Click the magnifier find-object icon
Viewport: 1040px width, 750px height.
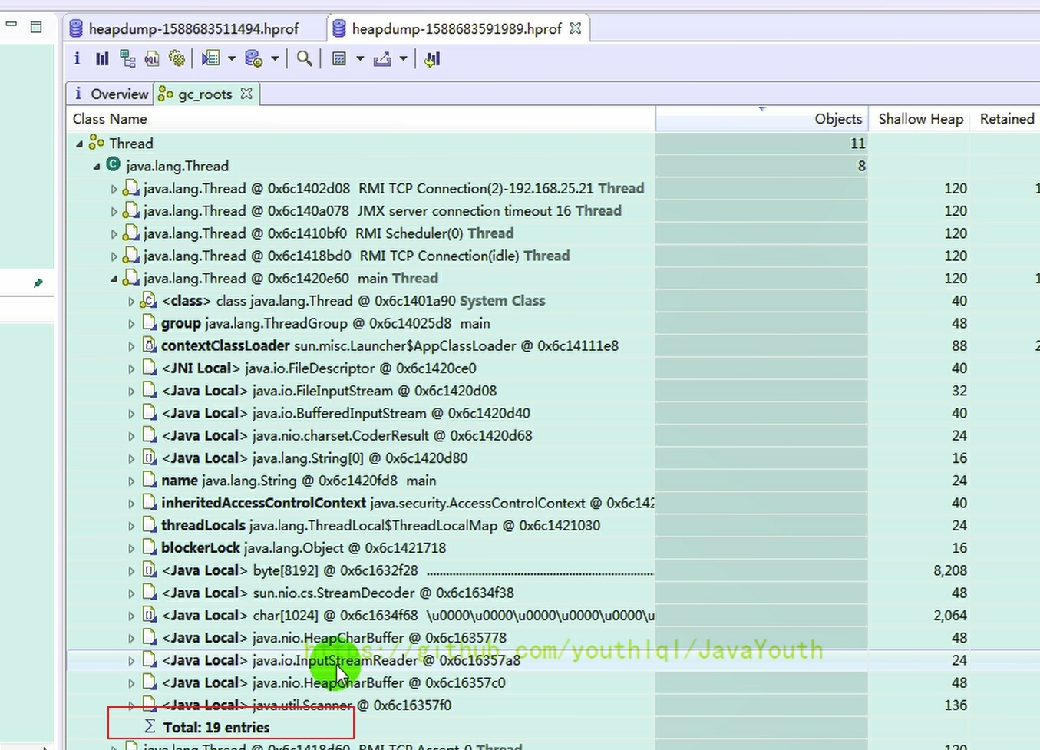pos(304,59)
